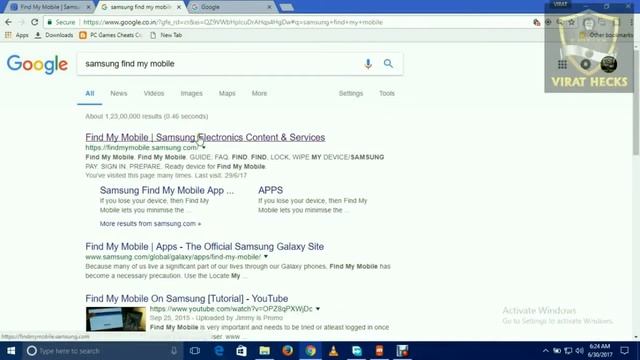Open search Settings menu
The image size is (640, 360).
tap(351, 93)
